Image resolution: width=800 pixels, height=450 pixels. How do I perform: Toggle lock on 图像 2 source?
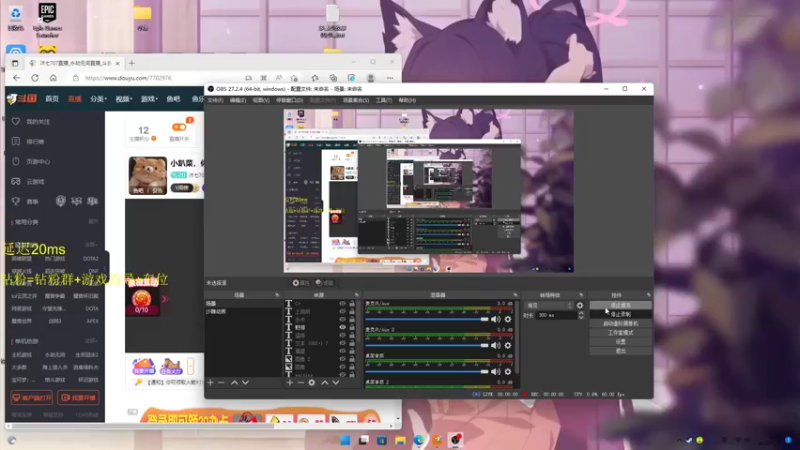352,359
